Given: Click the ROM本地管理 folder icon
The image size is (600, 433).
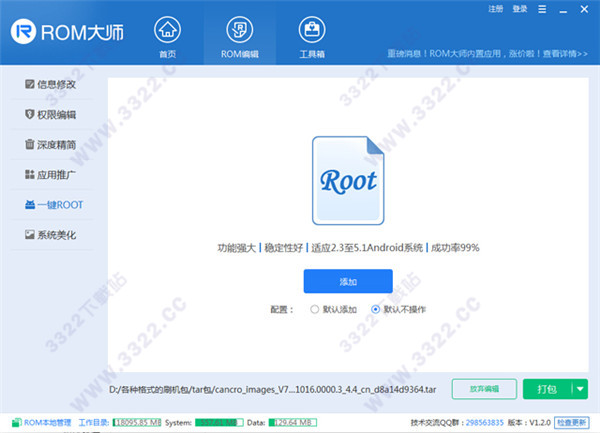Looking at the screenshot, I should [x=16, y=423].
